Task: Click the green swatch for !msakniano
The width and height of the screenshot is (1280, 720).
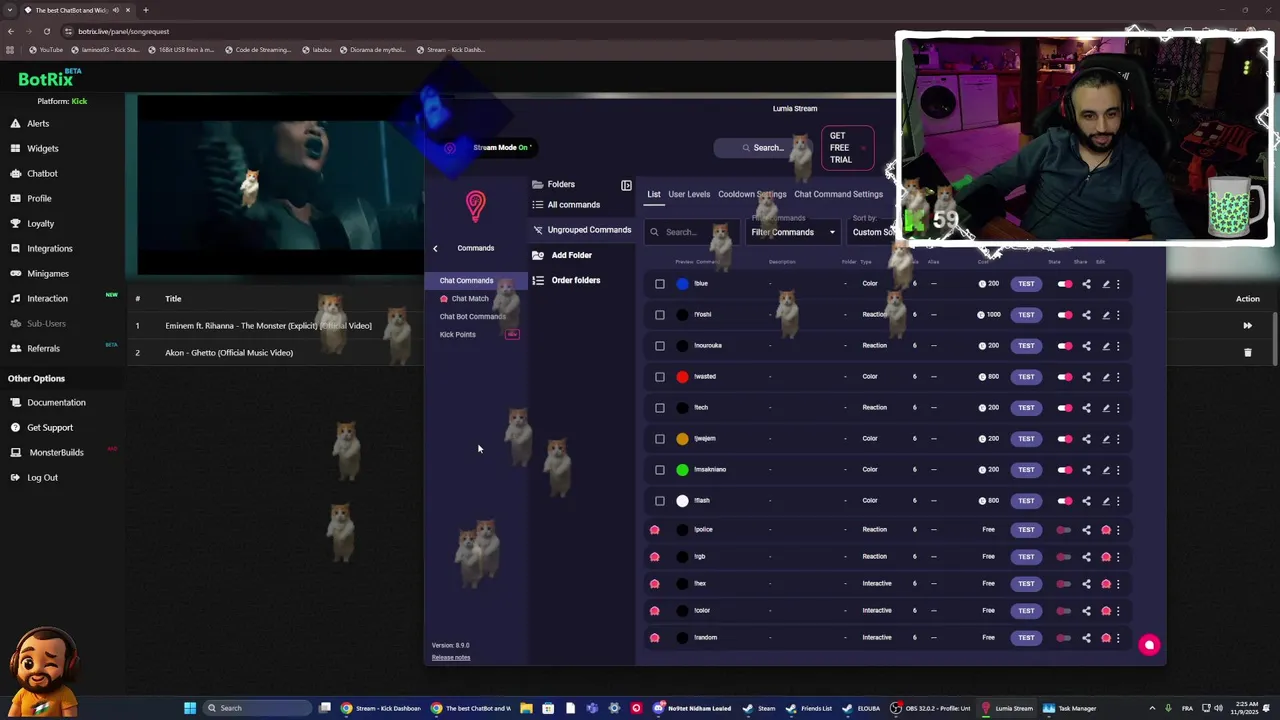Action: pos(682,470)
